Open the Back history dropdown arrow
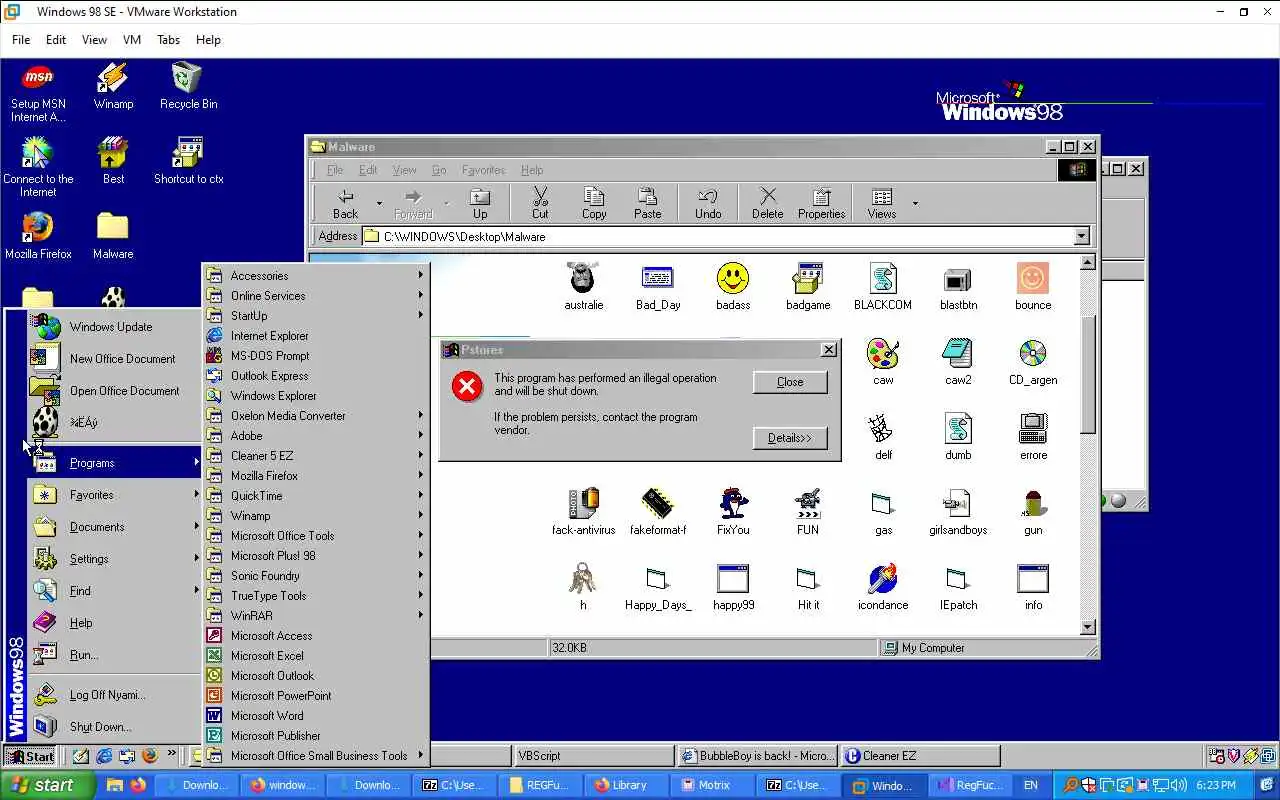Screen dimensions: 1280x800 379,204
